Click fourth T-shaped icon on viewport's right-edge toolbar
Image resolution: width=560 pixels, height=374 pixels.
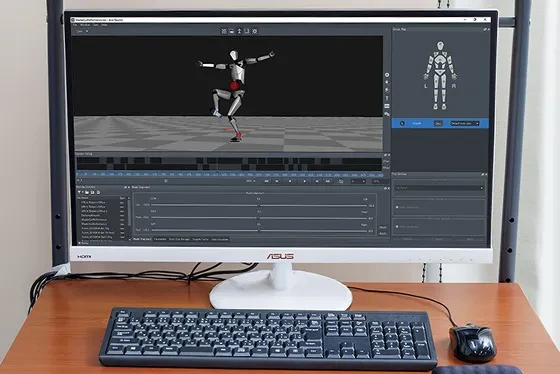[387, 98]
